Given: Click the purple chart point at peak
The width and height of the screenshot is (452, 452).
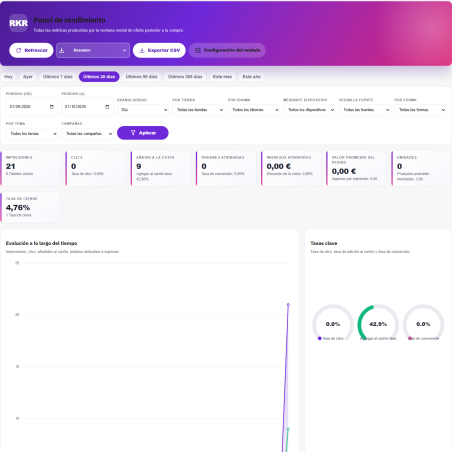Looking at the screenshot, I should coord(288,305).
